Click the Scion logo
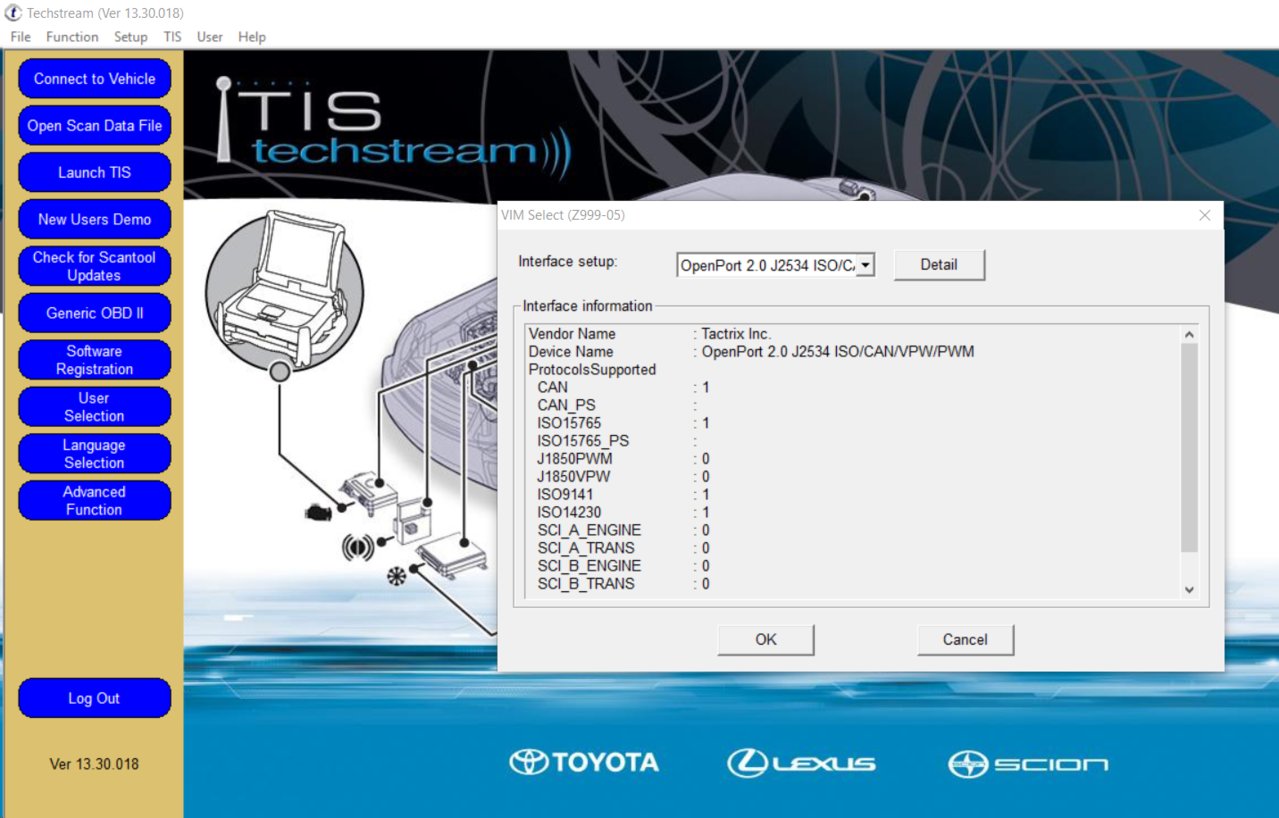1279x818 pixels. point(1028,764)
